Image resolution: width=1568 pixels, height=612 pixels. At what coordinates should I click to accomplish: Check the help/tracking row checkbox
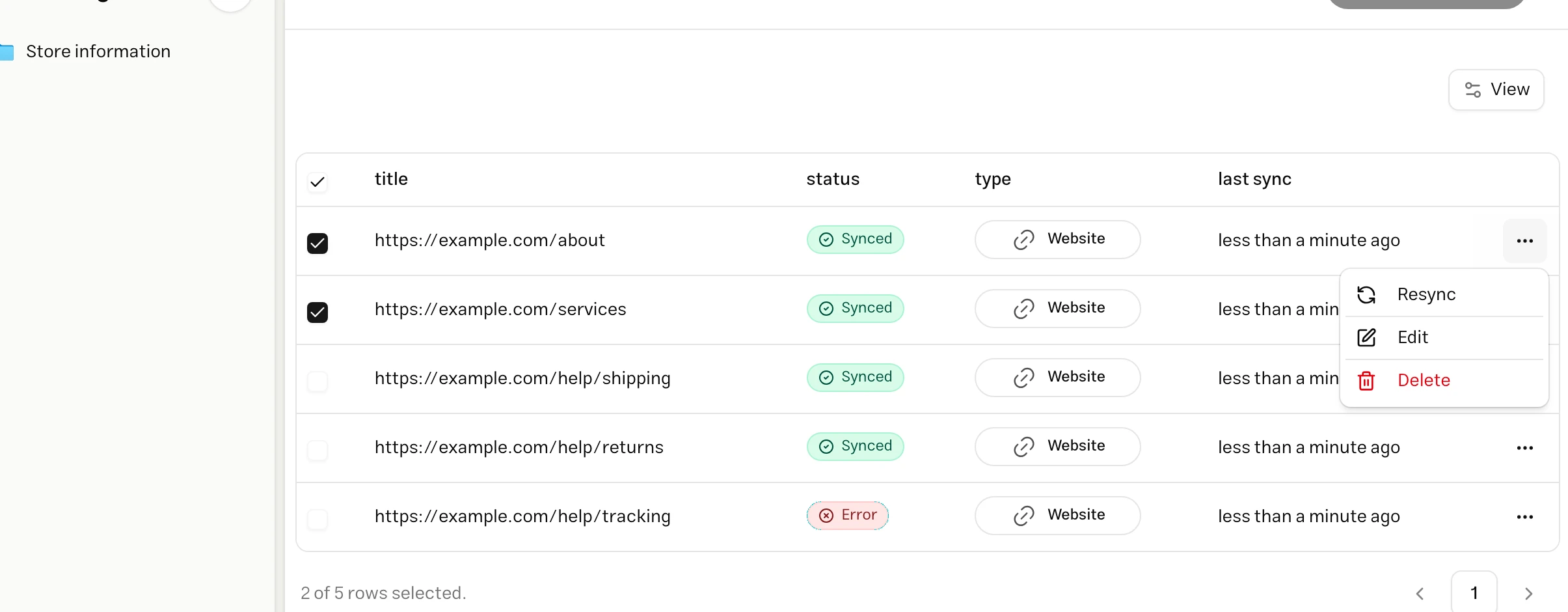pyautogui.click(x=318, y=519)
